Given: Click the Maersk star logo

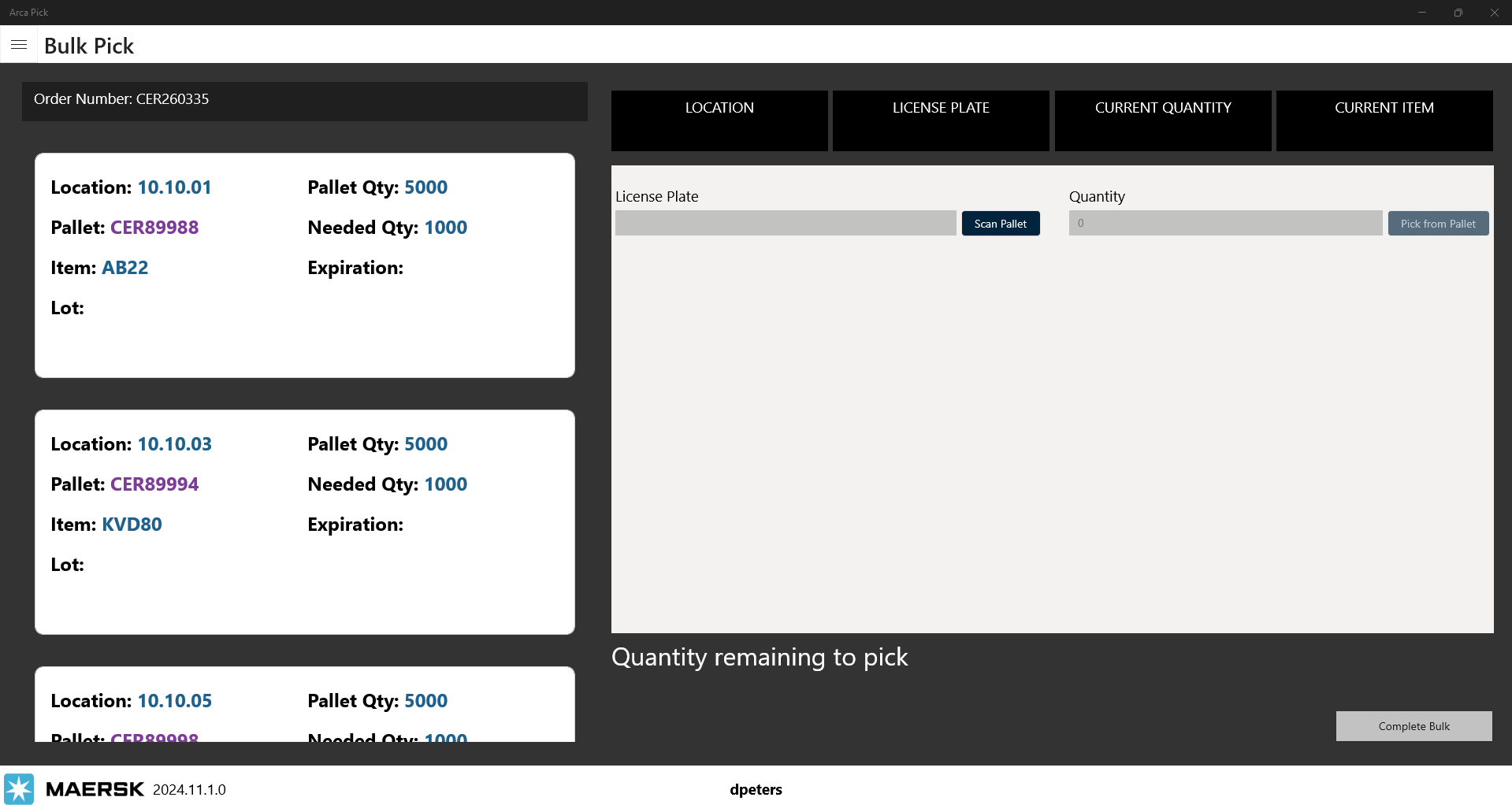Looking at the screenshot, I should point(19,788).
